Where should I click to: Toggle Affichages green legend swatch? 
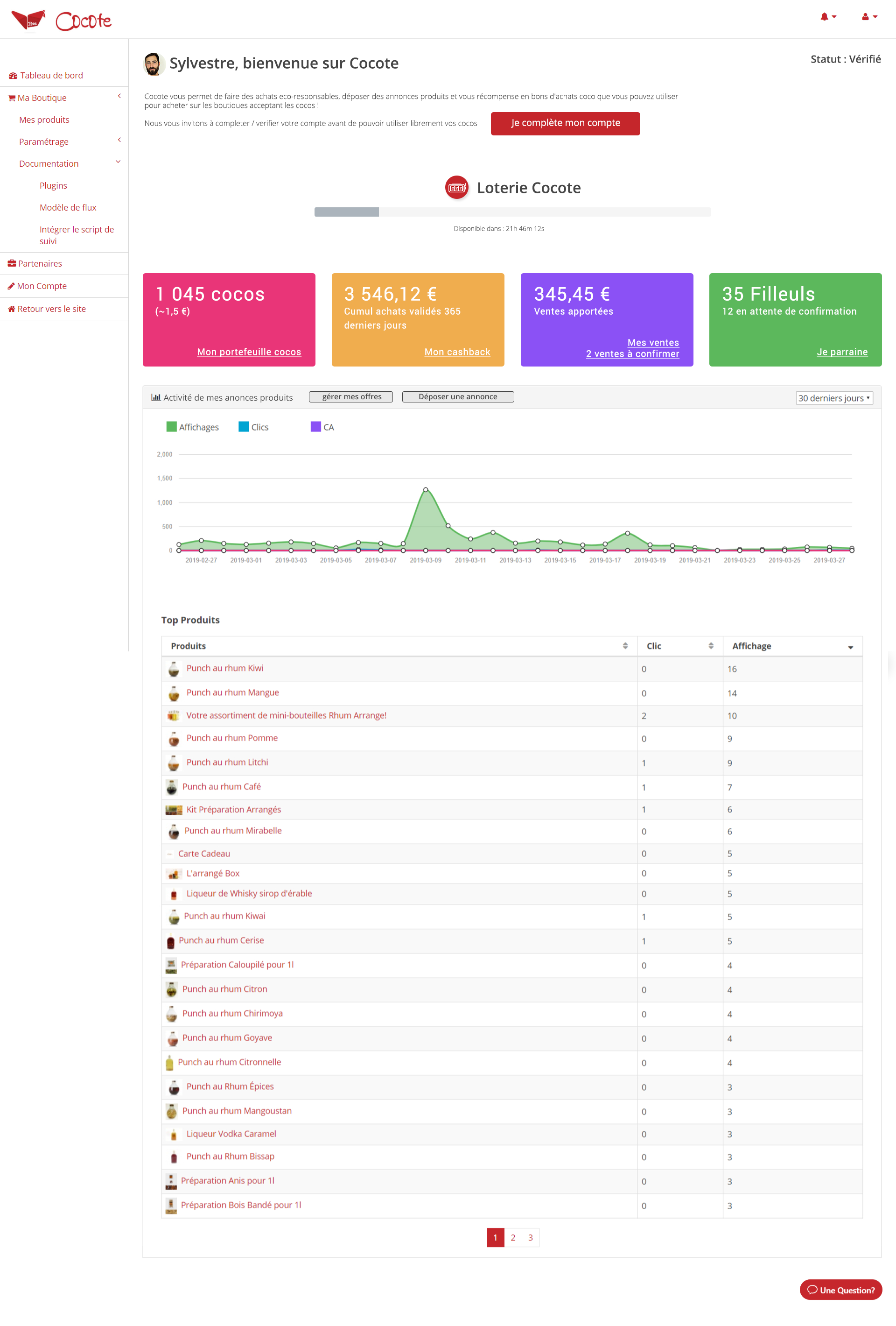click(171, 427)
